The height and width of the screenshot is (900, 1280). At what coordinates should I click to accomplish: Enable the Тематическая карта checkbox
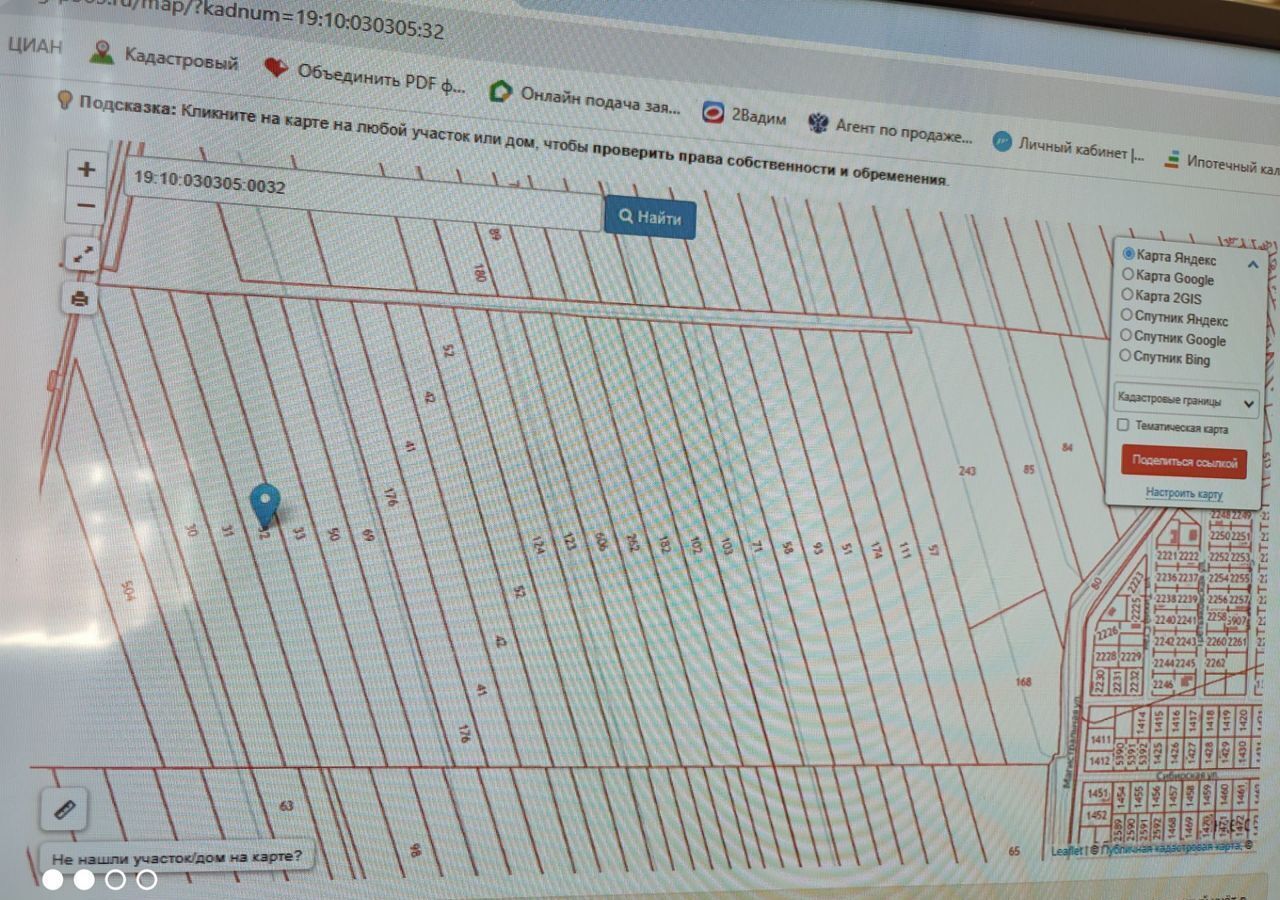pyautogui.click(x=1123, y=426)
